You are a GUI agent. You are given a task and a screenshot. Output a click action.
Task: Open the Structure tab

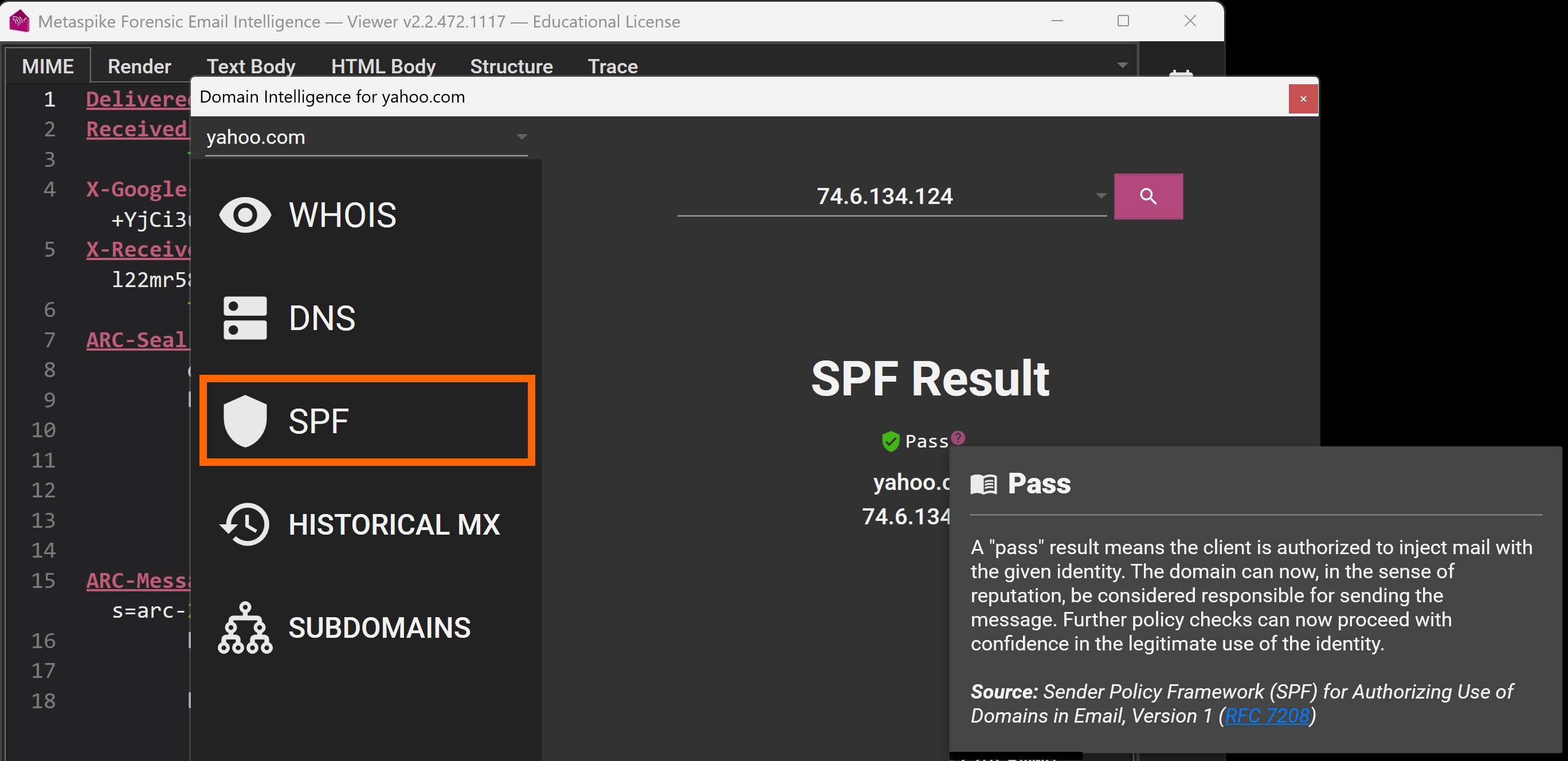511,66
